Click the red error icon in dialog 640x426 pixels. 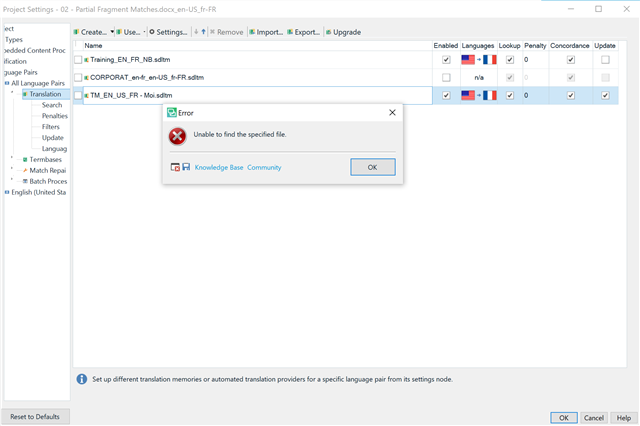[x=178, y=136]
